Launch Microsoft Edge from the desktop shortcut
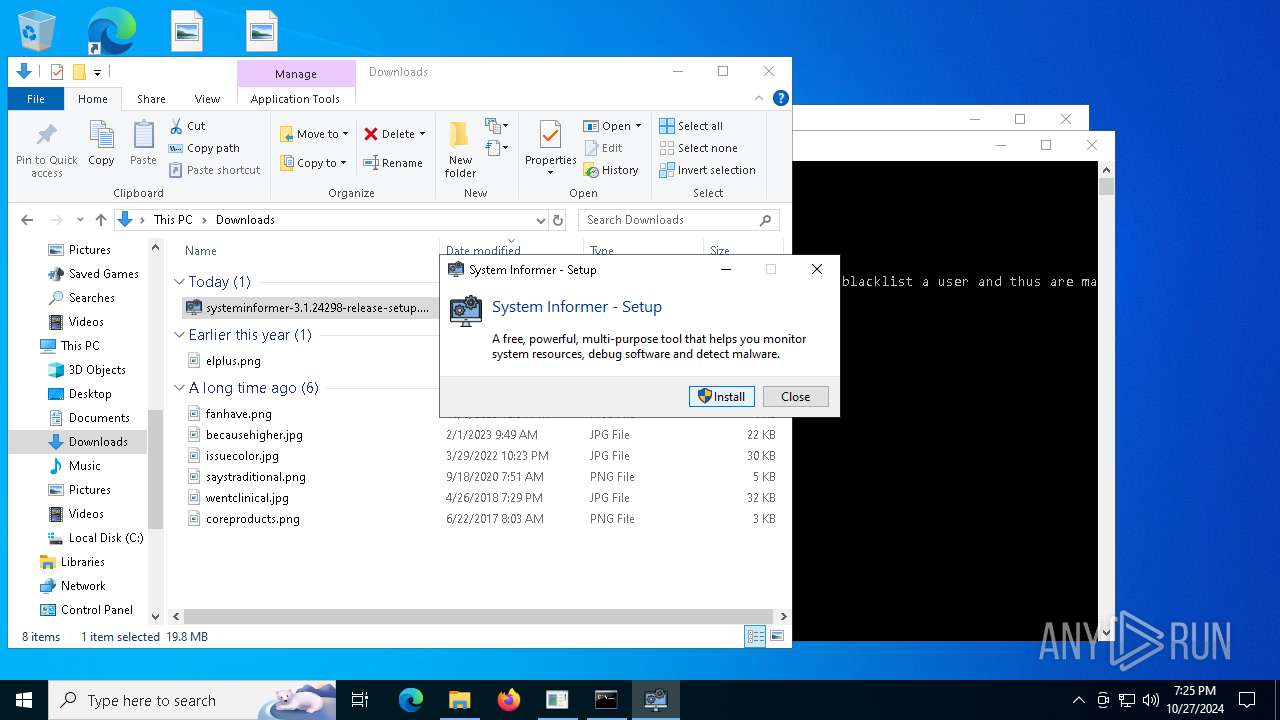This screenshot has width=1280, height=720. (x=111, y=31)
